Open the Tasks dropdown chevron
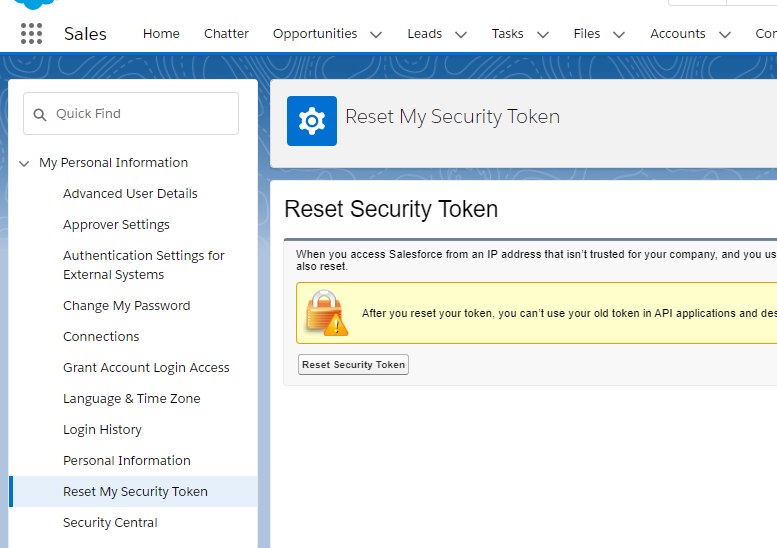 (x=543, y=34)
